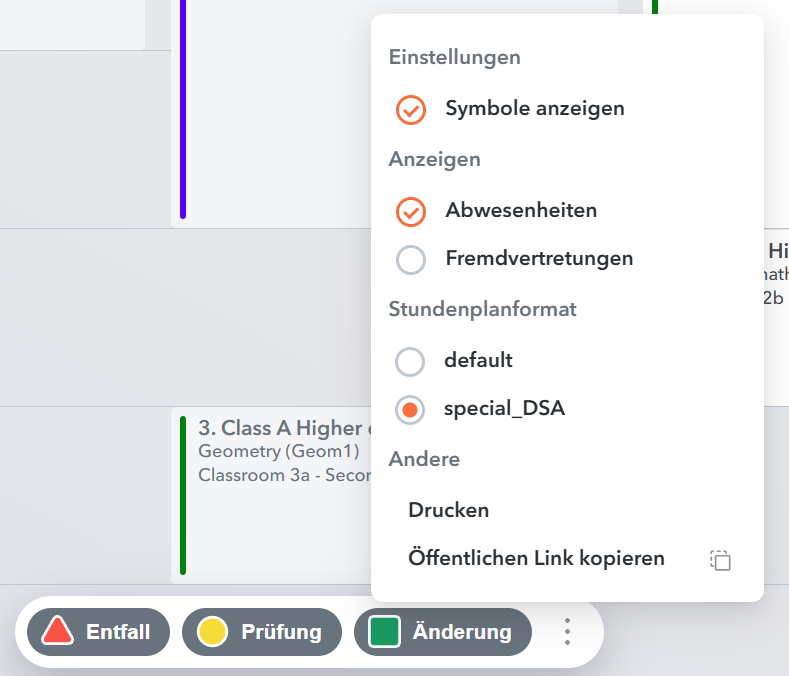Click the Symbole anzeigen label text
The image size is (789, 676).
(535, 109)
